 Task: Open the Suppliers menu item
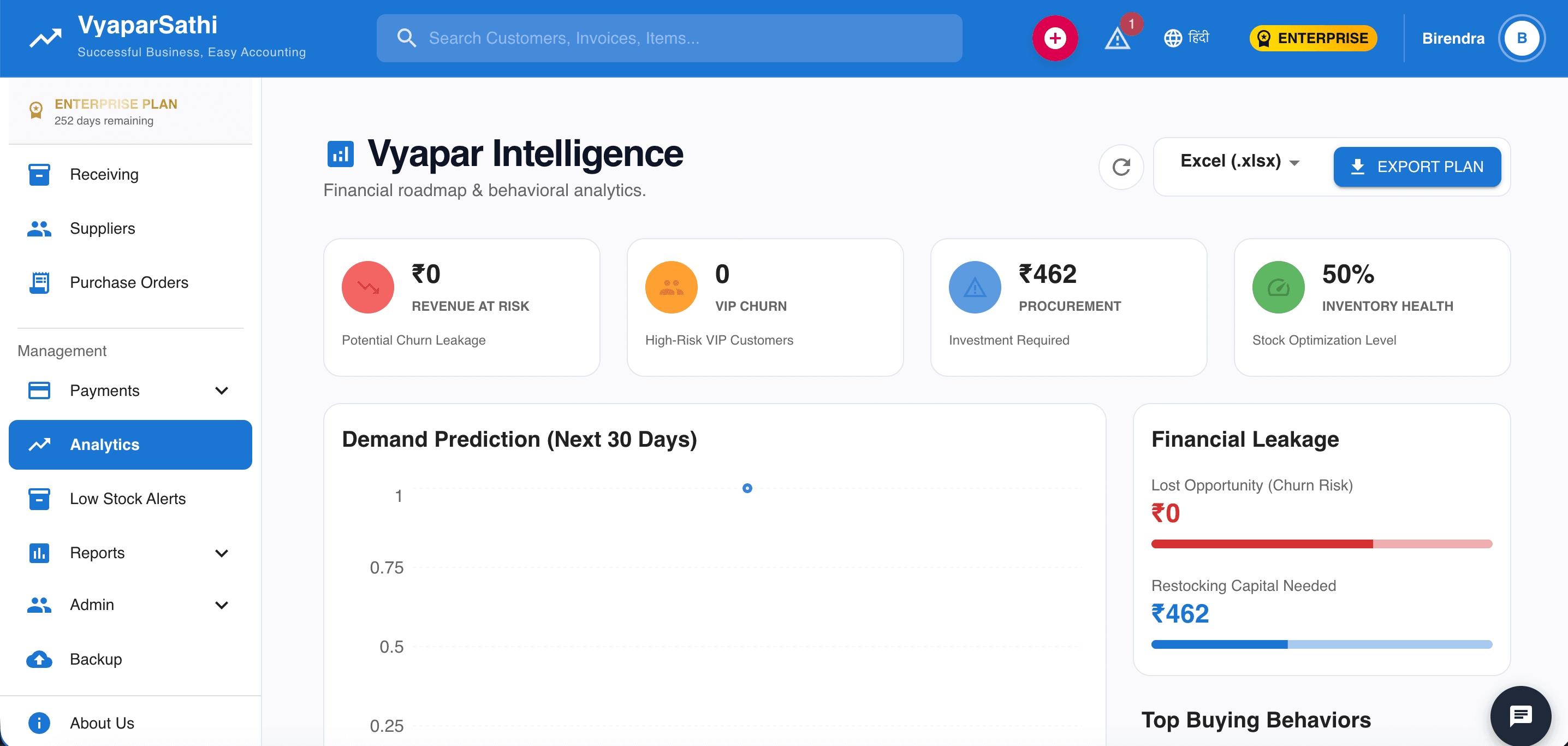[130, 229]
